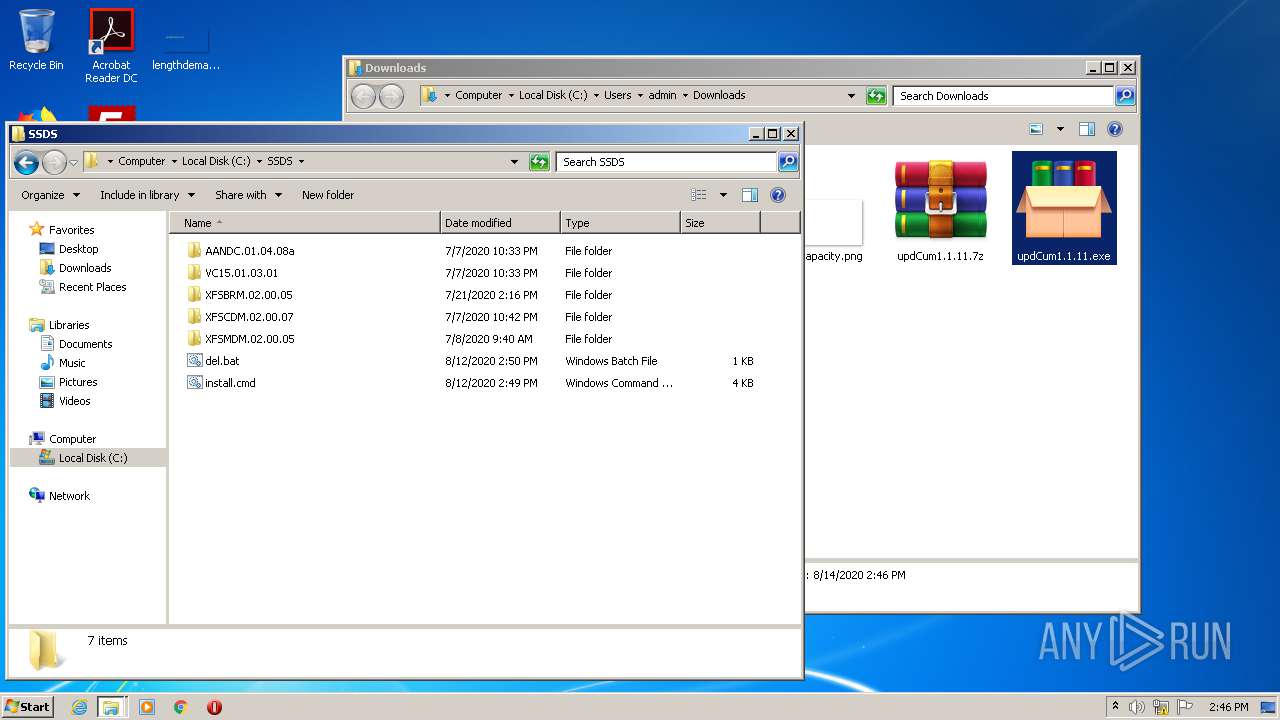Show hidden system tray icons
The image size is (1280, 720).
1115,707
